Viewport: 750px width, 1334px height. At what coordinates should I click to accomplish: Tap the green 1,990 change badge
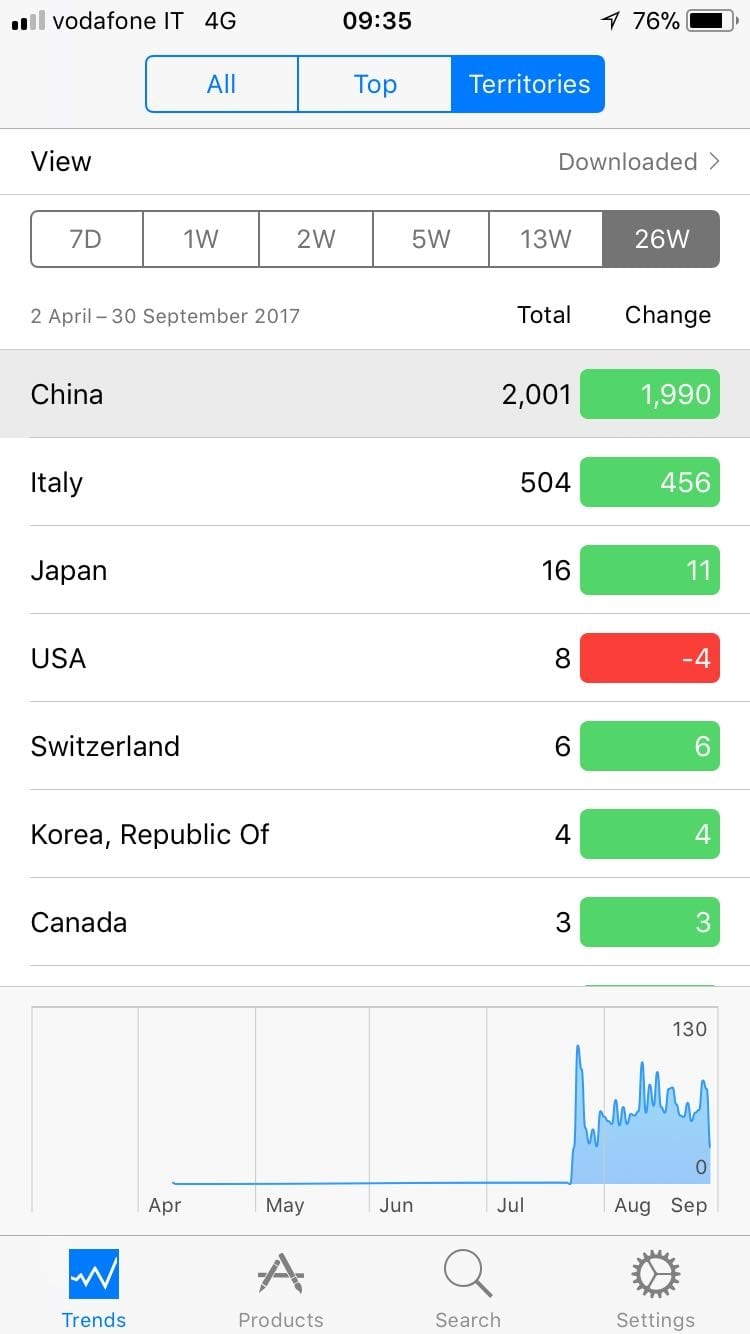click(x=650, y=394)
